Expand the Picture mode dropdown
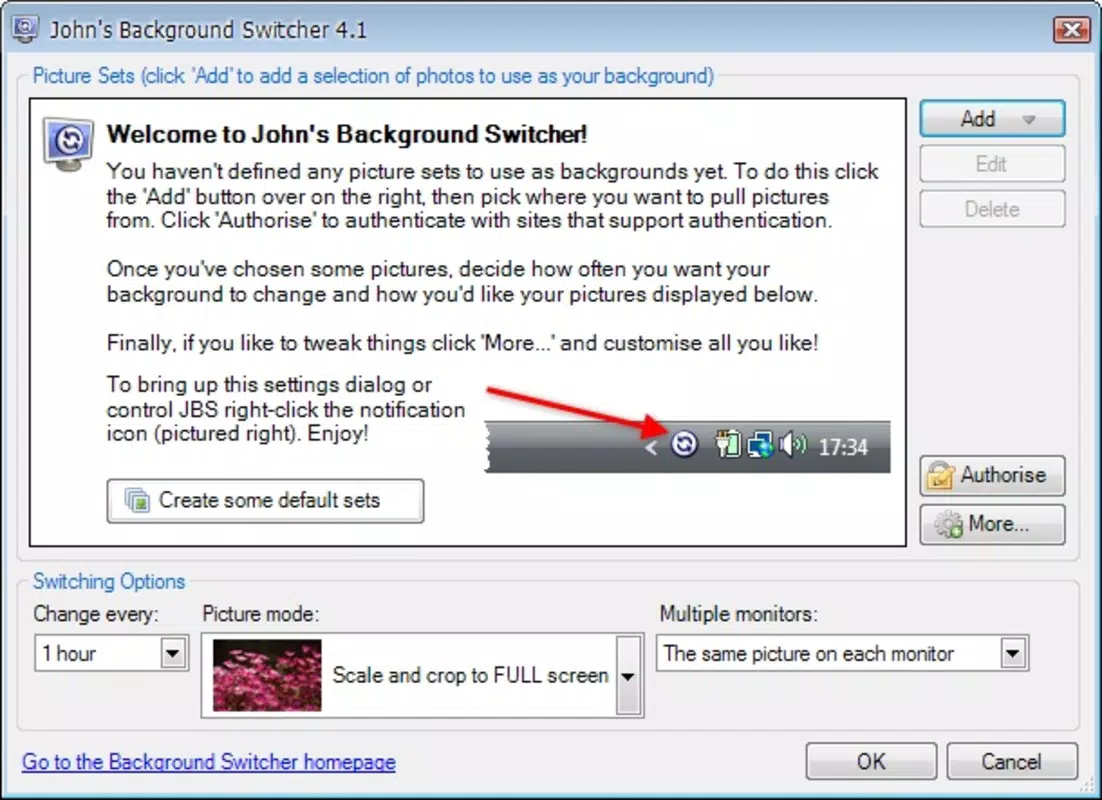The image size is (1102, 800). [628, 676]
